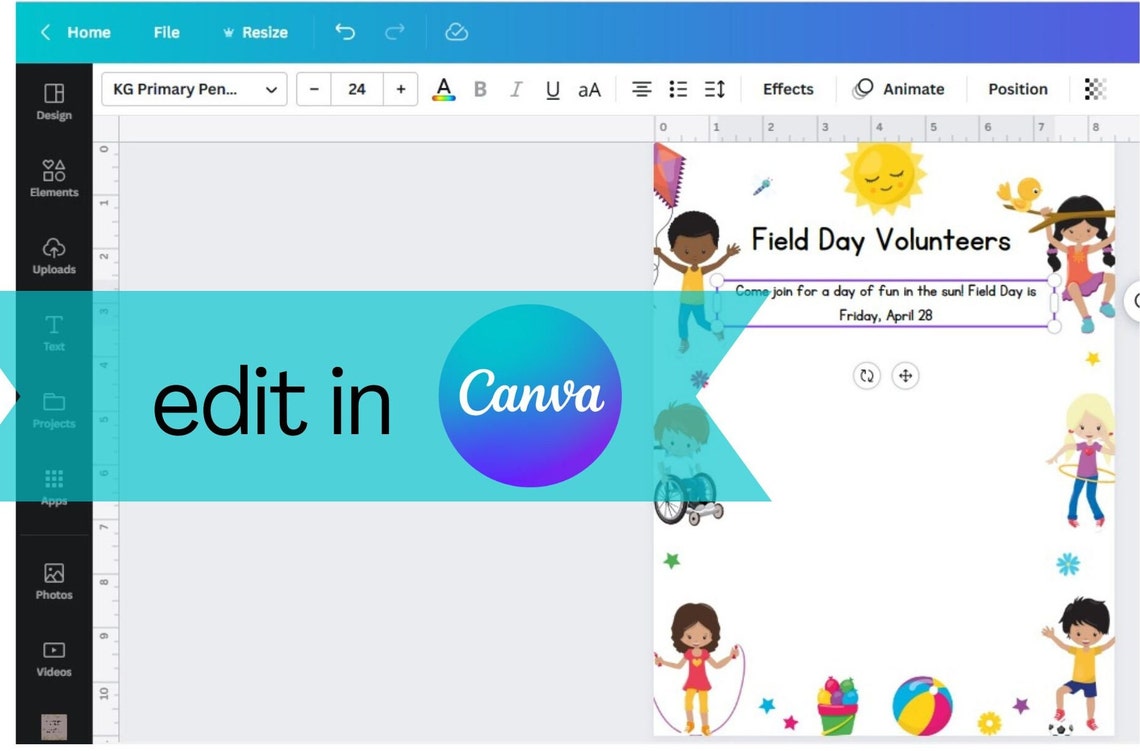Image resolution: width=1140 pixels, height=751 pixels.
Task: Open the File menu
Action: pos(166,31)
